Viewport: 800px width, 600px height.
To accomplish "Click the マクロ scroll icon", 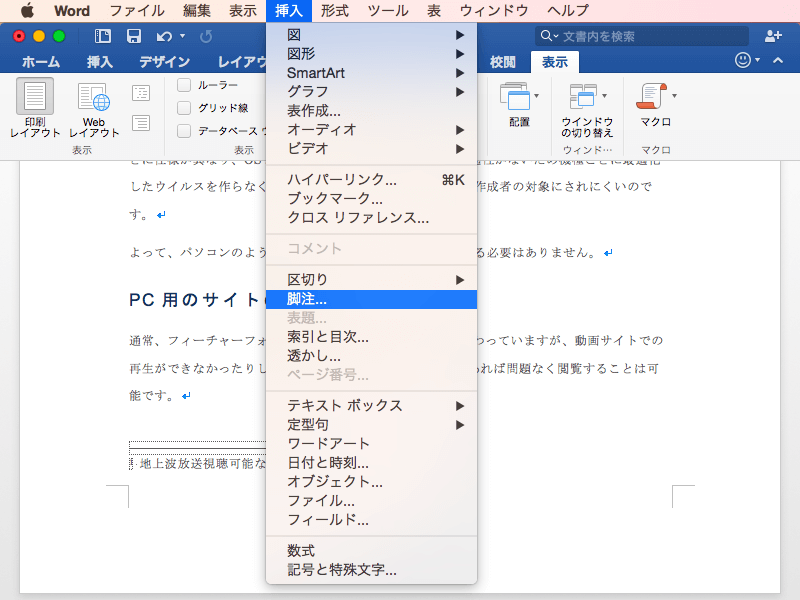I will pyautogui.click(x=652, y=96).
